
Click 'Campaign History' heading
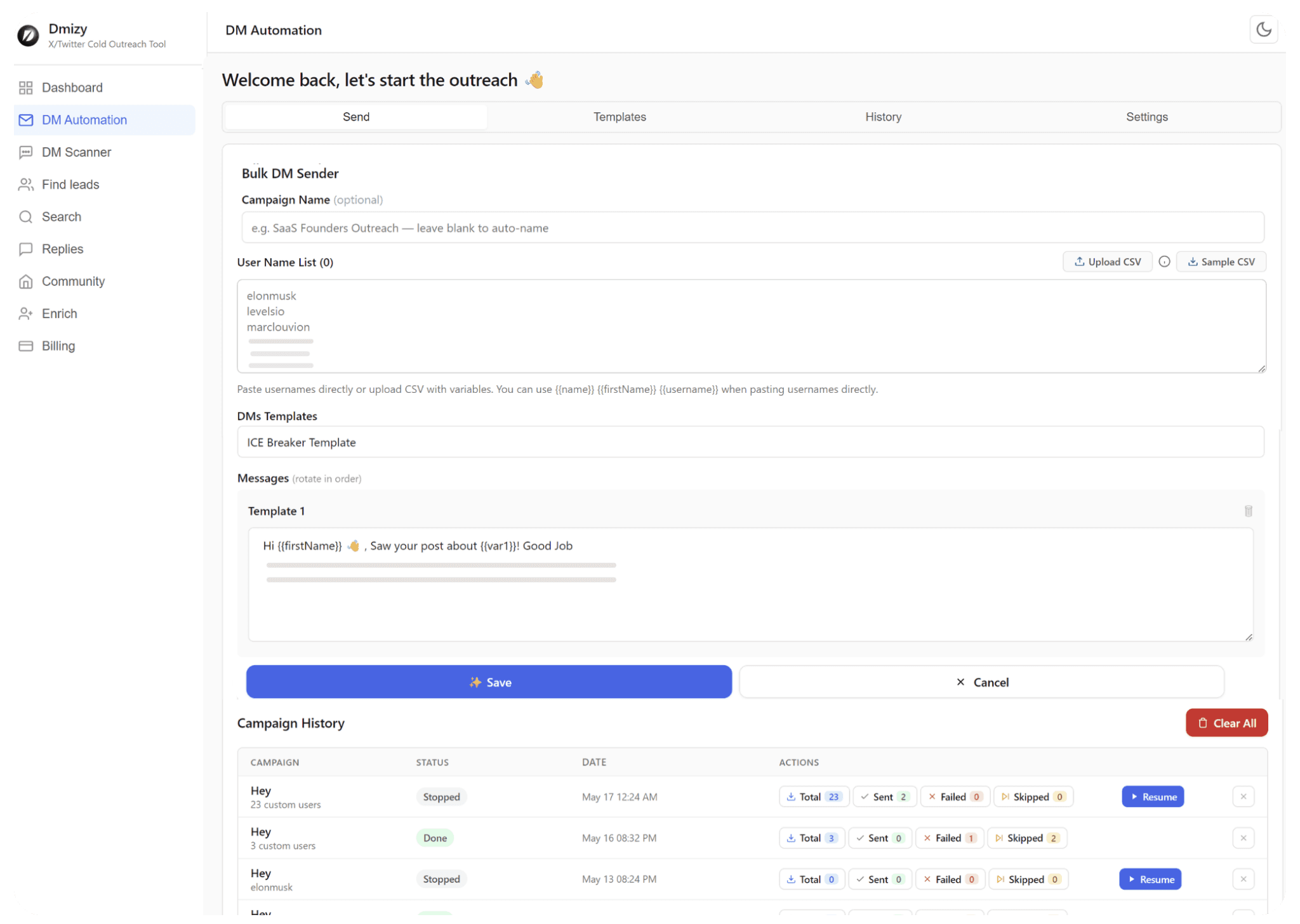(x=291, y=723)
